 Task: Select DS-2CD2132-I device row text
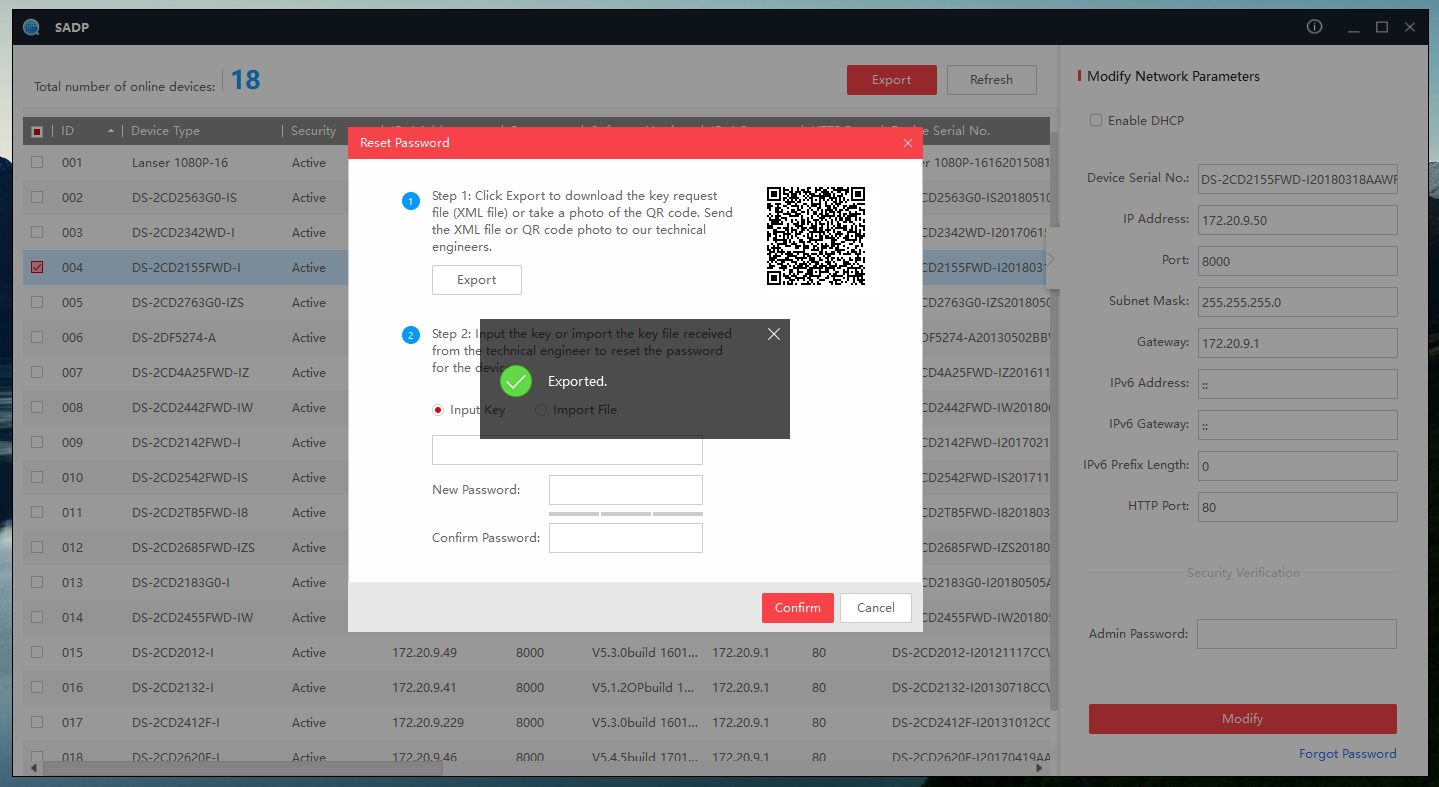pyautogui.click(x=173, y=687)
